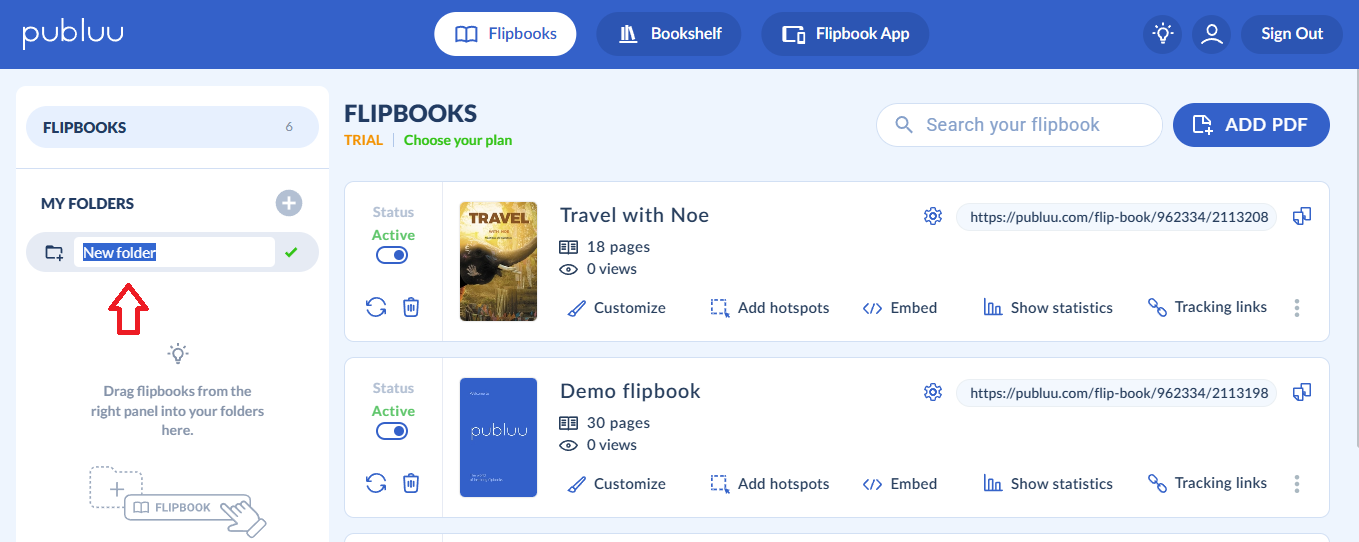Open Tracking links for Travel with Noe
Image resolution: width=1359 pixels, height=542 pixels.
(1207, 307)
